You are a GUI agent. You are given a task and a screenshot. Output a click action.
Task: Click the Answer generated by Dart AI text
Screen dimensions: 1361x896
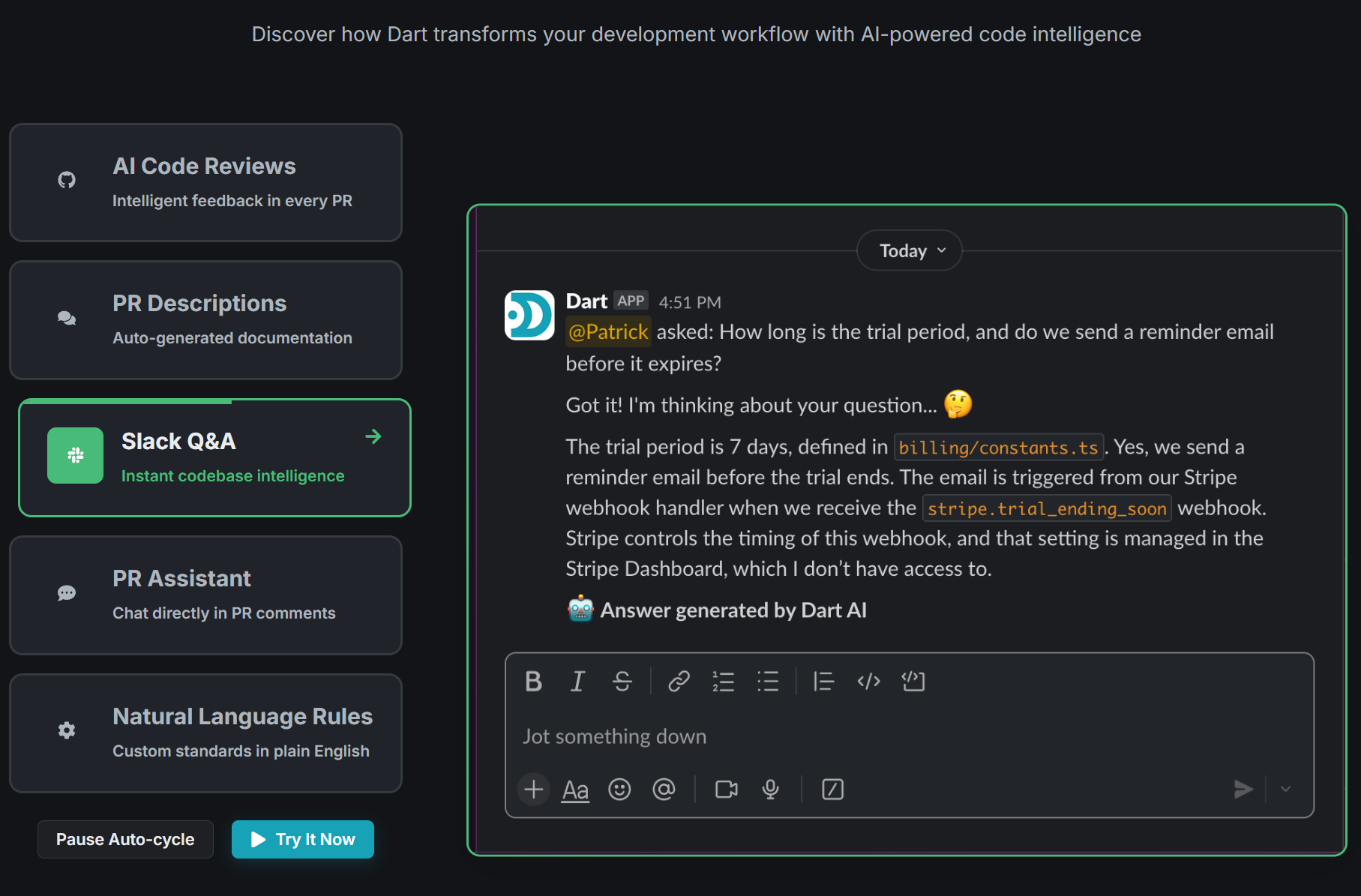[733, 610]
